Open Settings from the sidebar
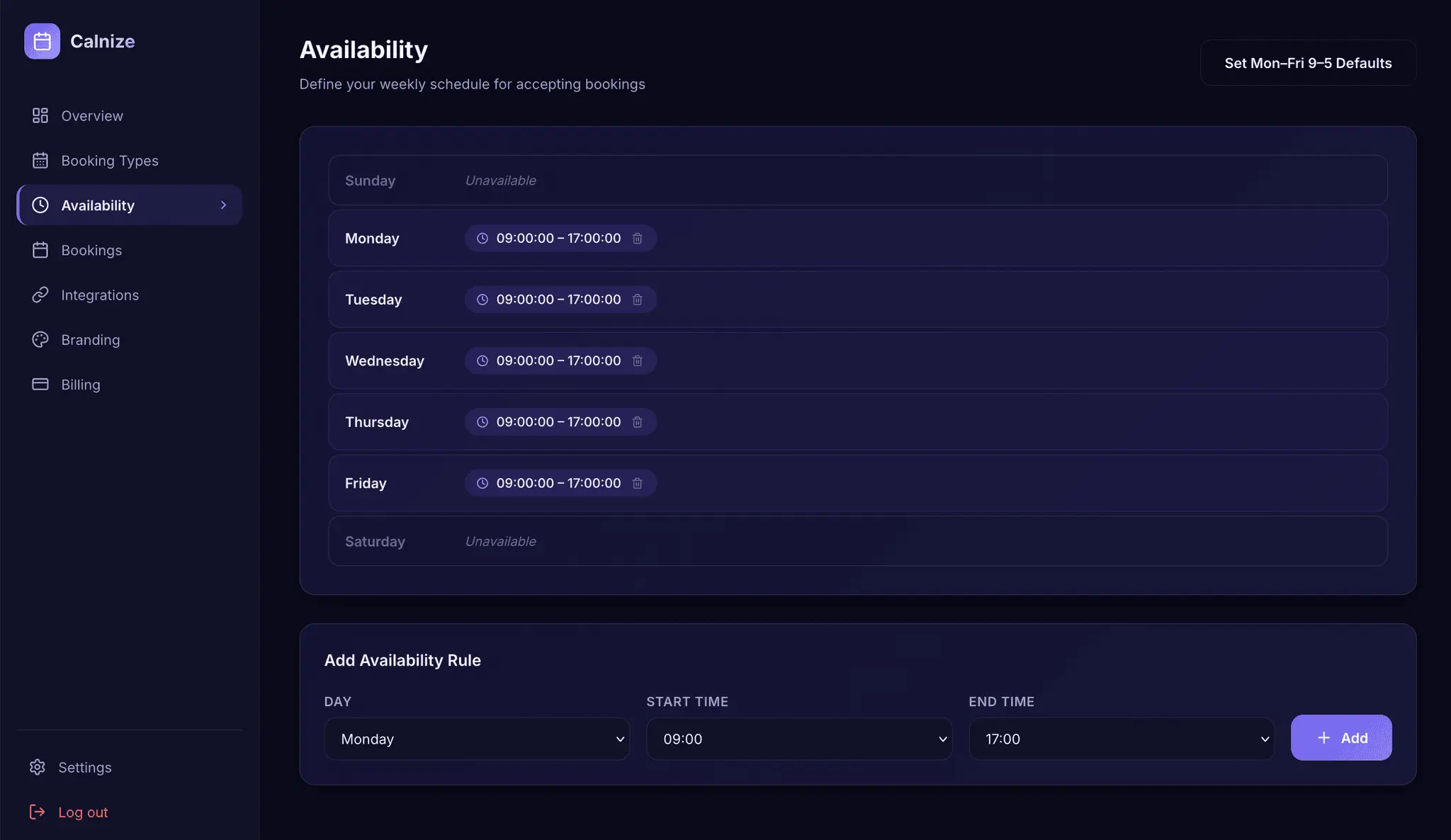 [130, 767]
